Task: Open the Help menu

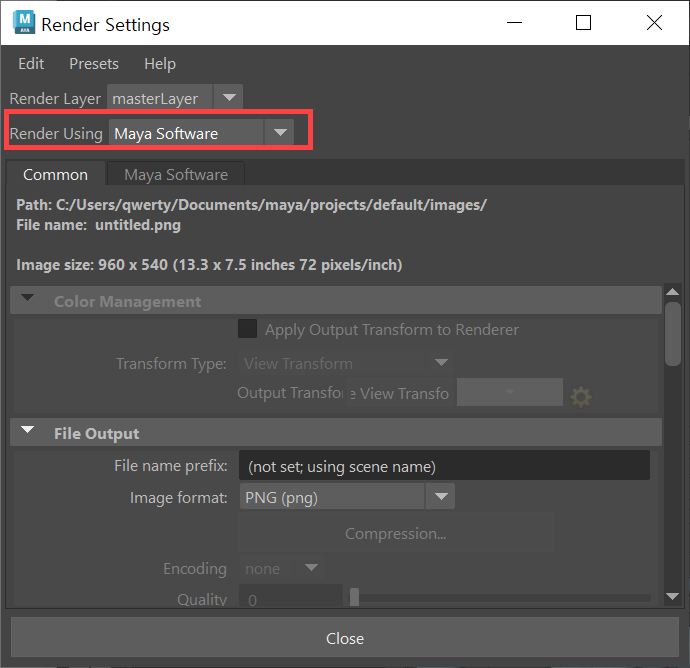Action: [160, 64]
